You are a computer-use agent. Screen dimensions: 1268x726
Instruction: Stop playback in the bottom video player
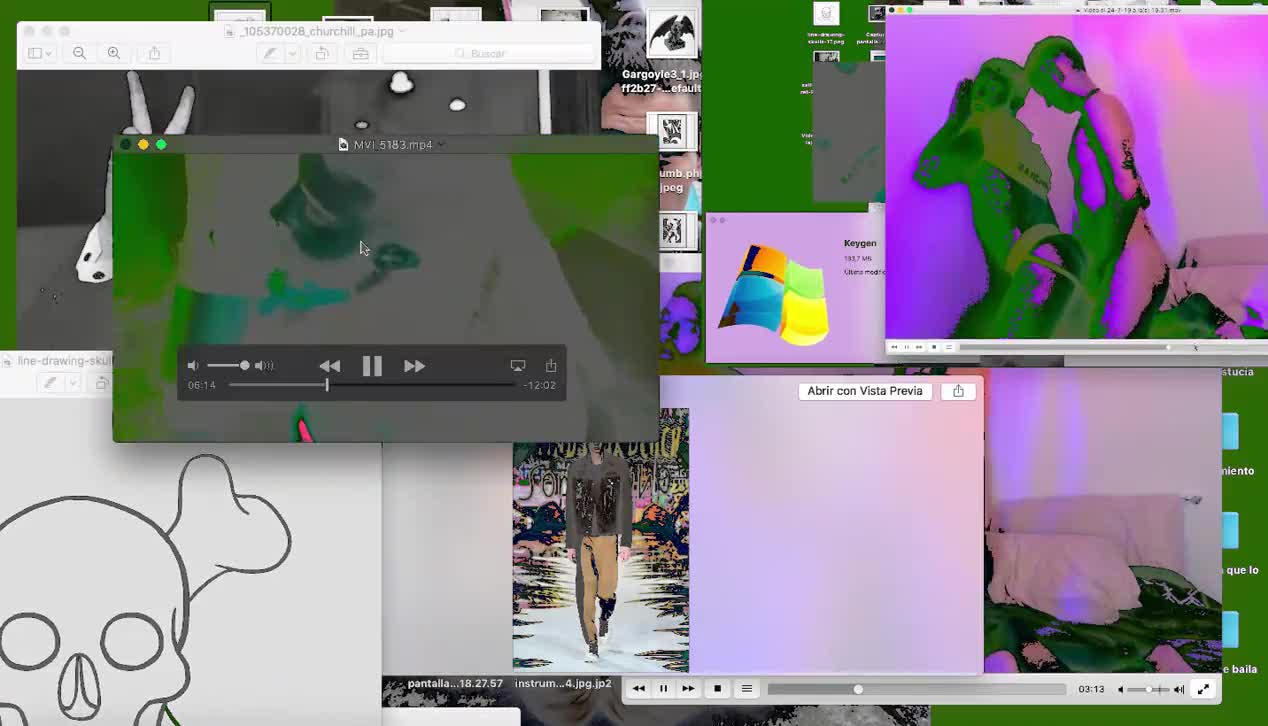point(717,689)
